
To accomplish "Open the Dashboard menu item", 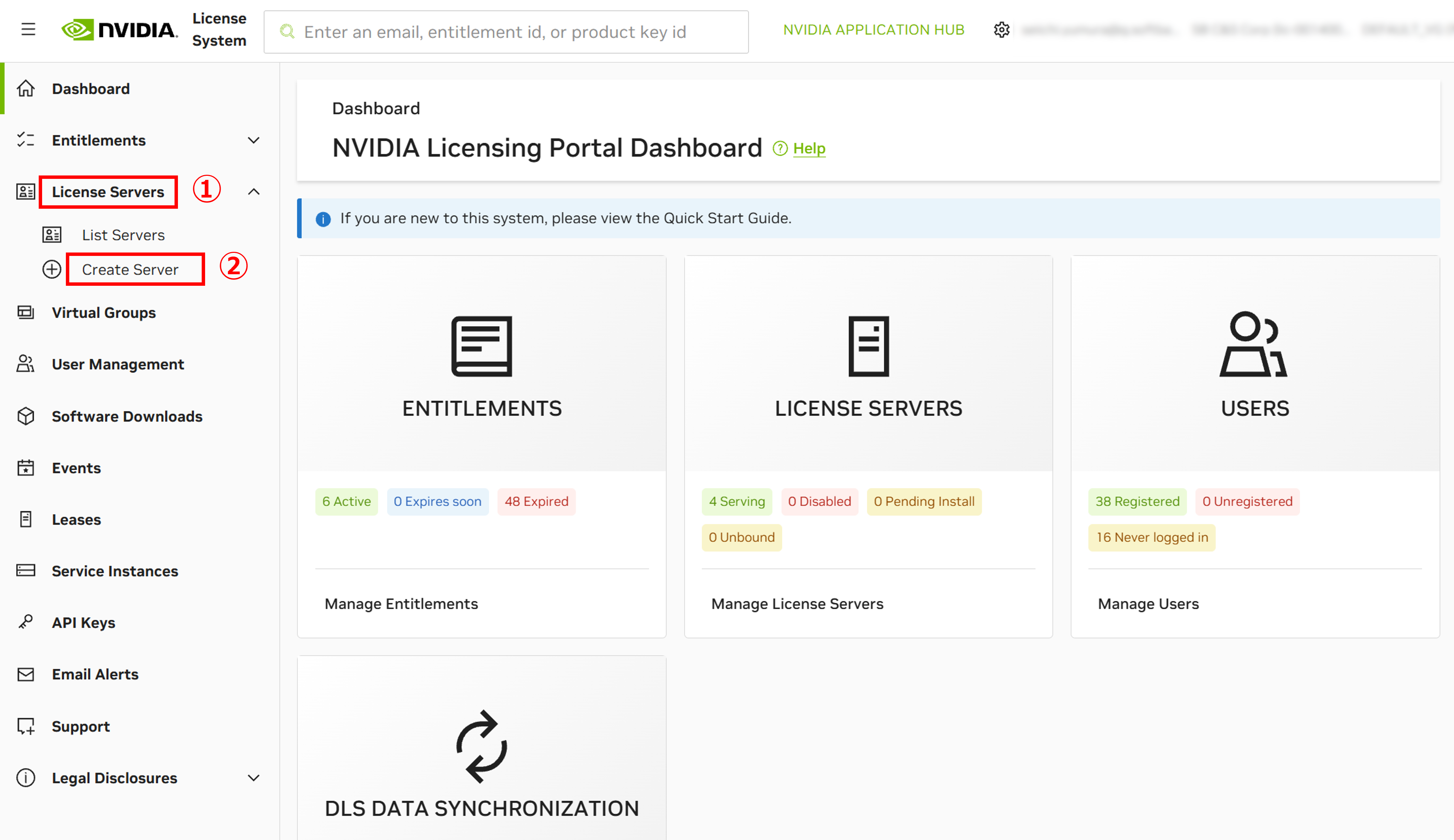I will pos(91,89).
